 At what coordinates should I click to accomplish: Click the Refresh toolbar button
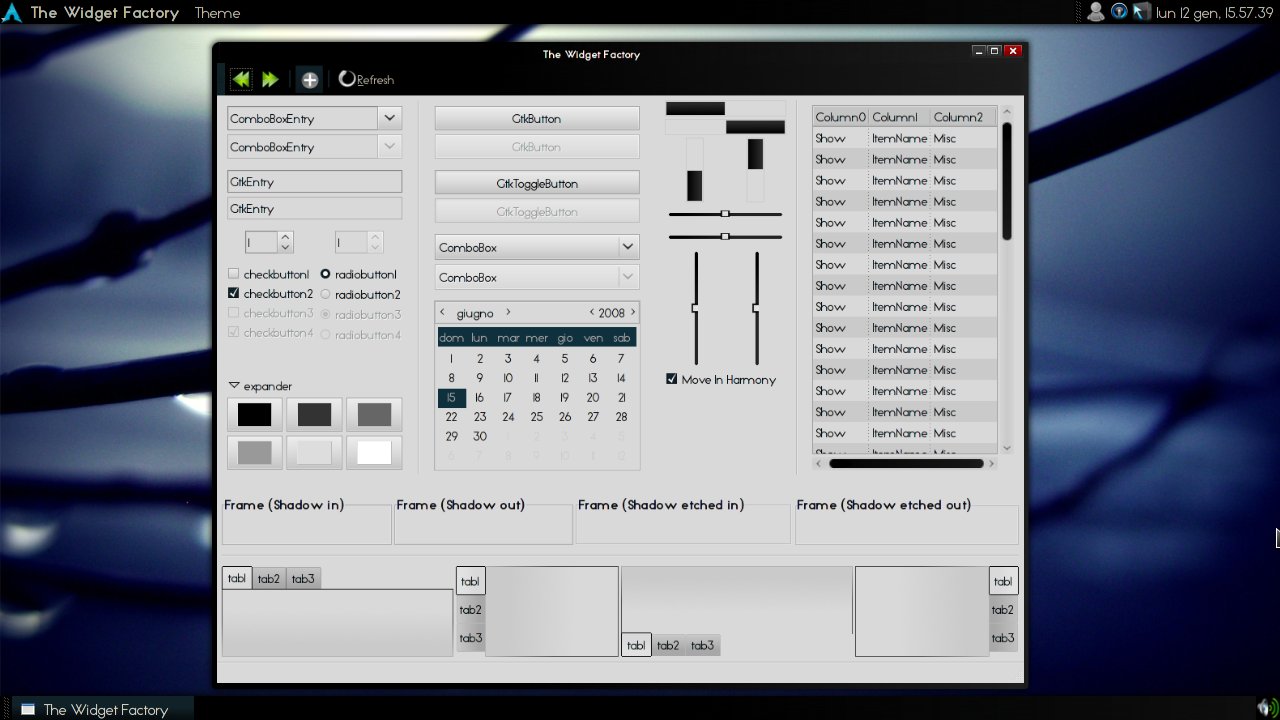pos(366,80)
